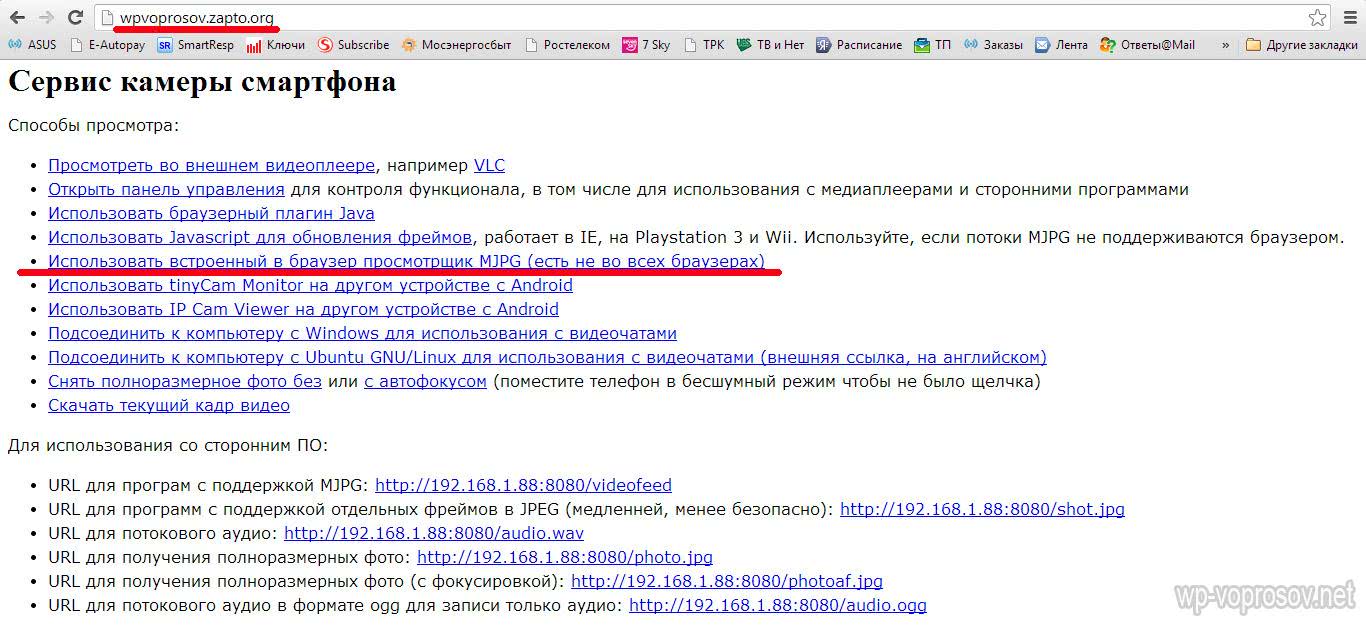This screenshot has height=626, width=1366.
Task: Open the Другие закладки bookmarks folder
Action: tap(1301, 45)
